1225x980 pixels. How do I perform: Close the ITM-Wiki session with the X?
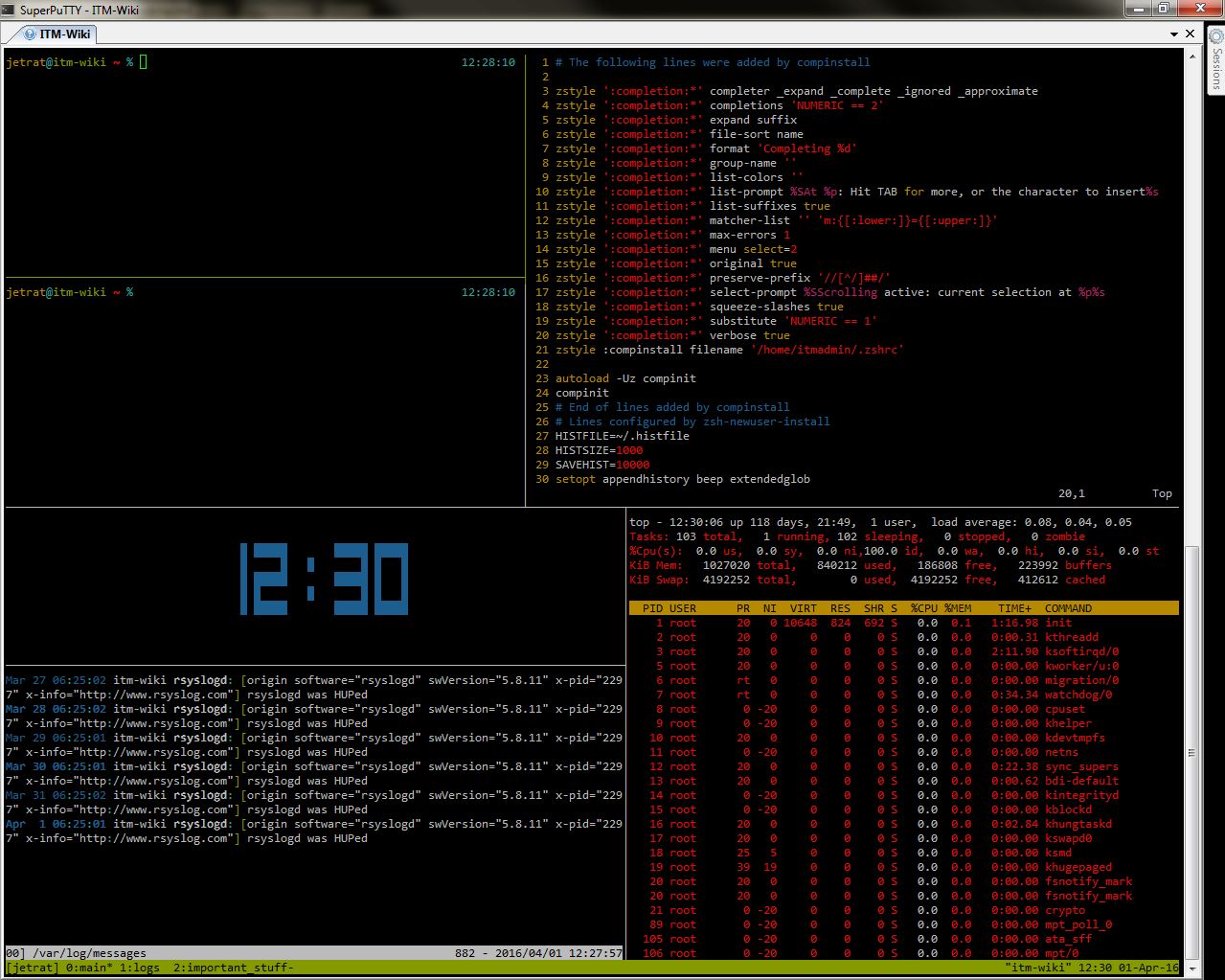click(x=1191, y=34)
